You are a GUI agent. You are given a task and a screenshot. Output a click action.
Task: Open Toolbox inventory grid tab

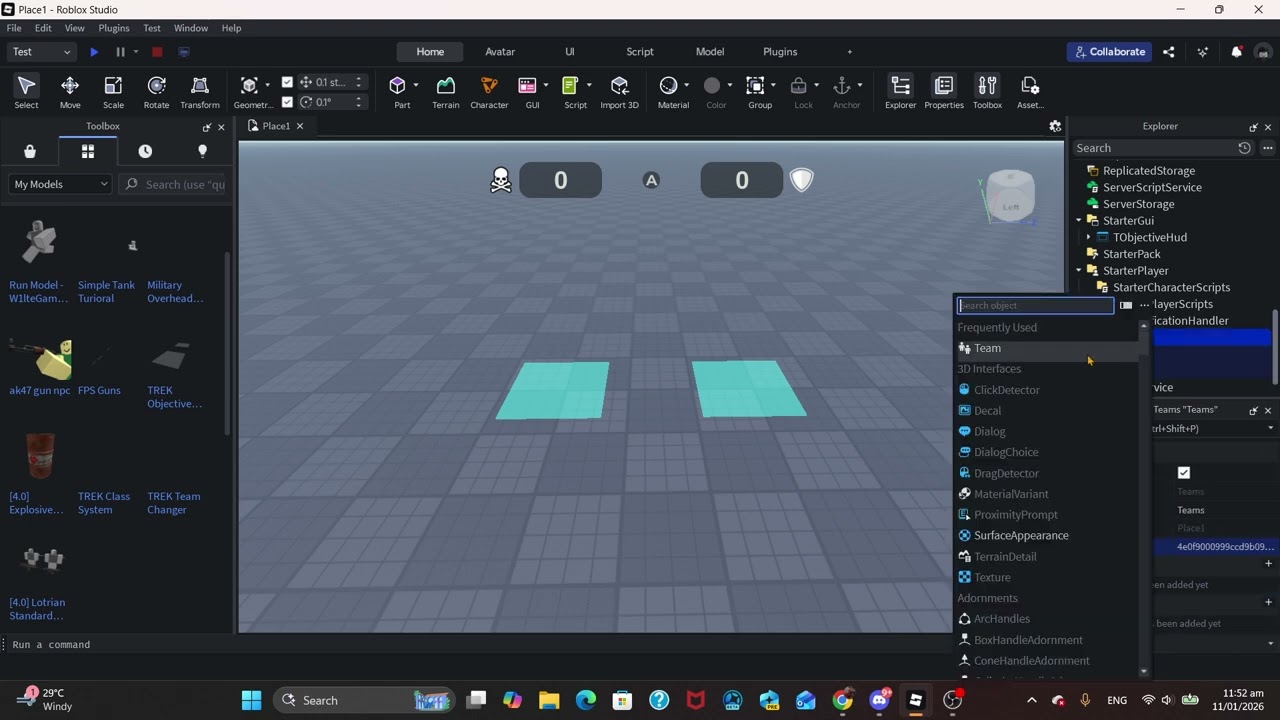pyautogui.click(x=88, y=151)
